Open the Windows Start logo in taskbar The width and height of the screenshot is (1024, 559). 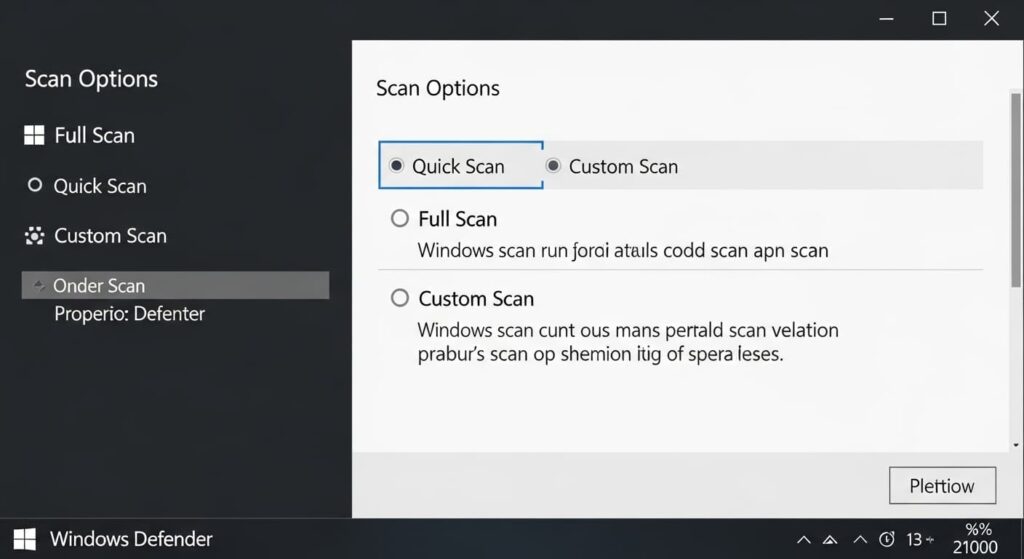[x=25, y=539]
